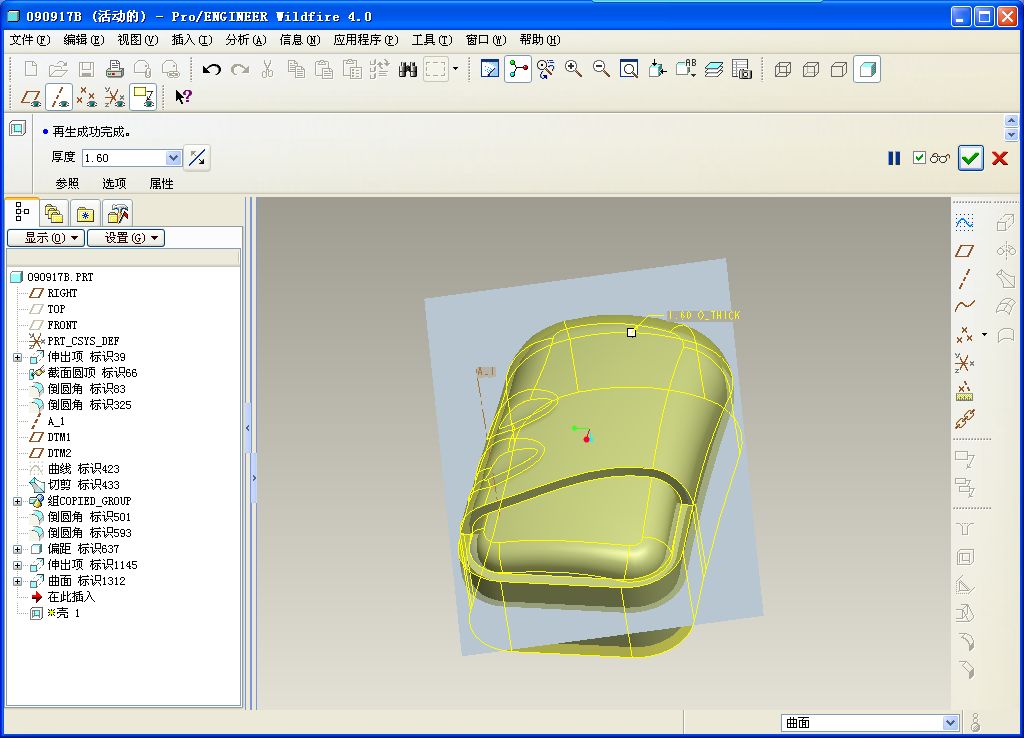Expand 偏距 标识637 tree node
This screenshot has width=1024, height=738.
(x=18, y=549)
